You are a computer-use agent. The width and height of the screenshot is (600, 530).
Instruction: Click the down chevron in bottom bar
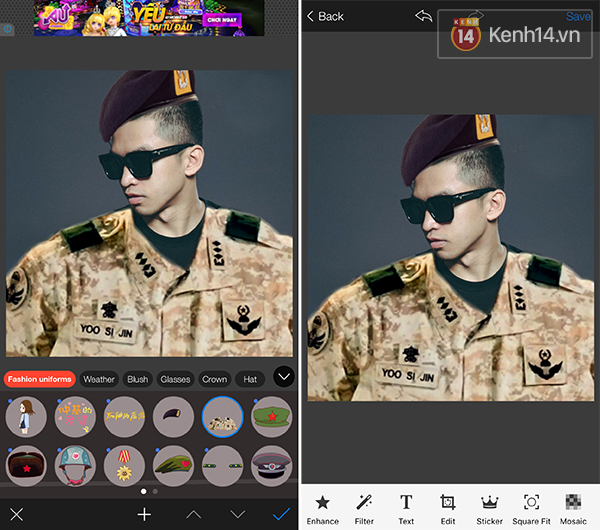coord(237,514)
